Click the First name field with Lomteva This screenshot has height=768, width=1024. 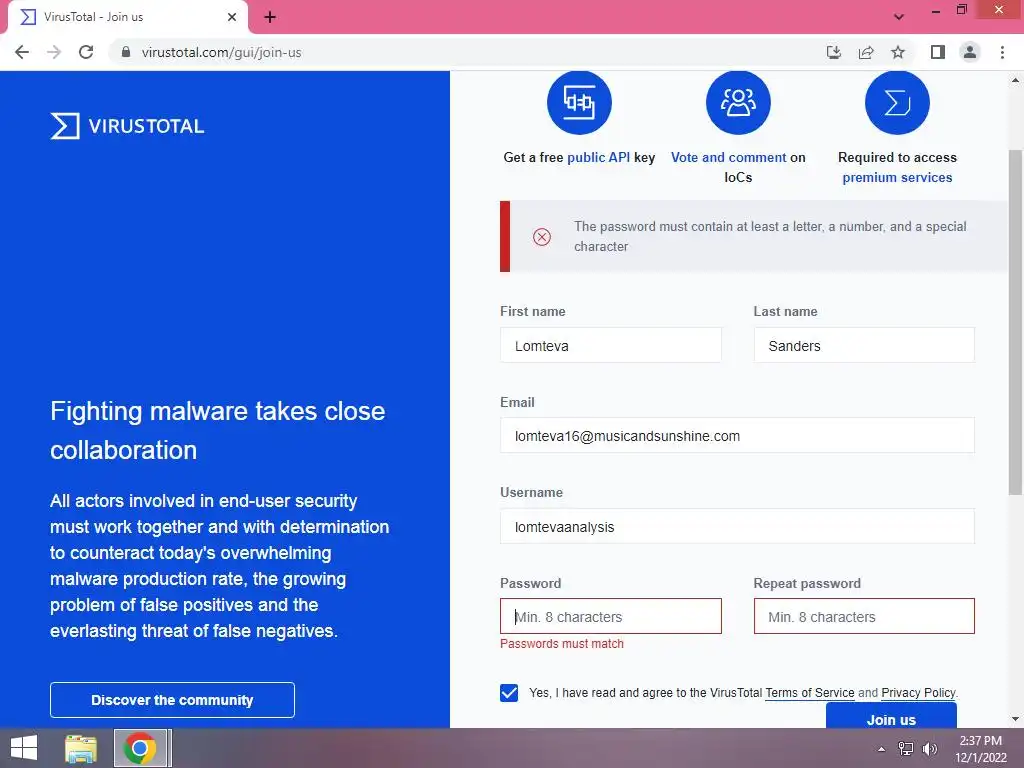tap(611, 345)
